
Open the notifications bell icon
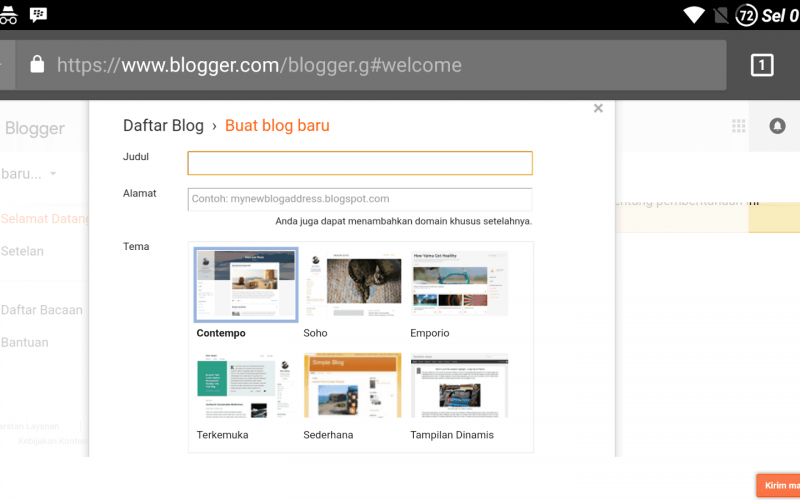[777, 126]
